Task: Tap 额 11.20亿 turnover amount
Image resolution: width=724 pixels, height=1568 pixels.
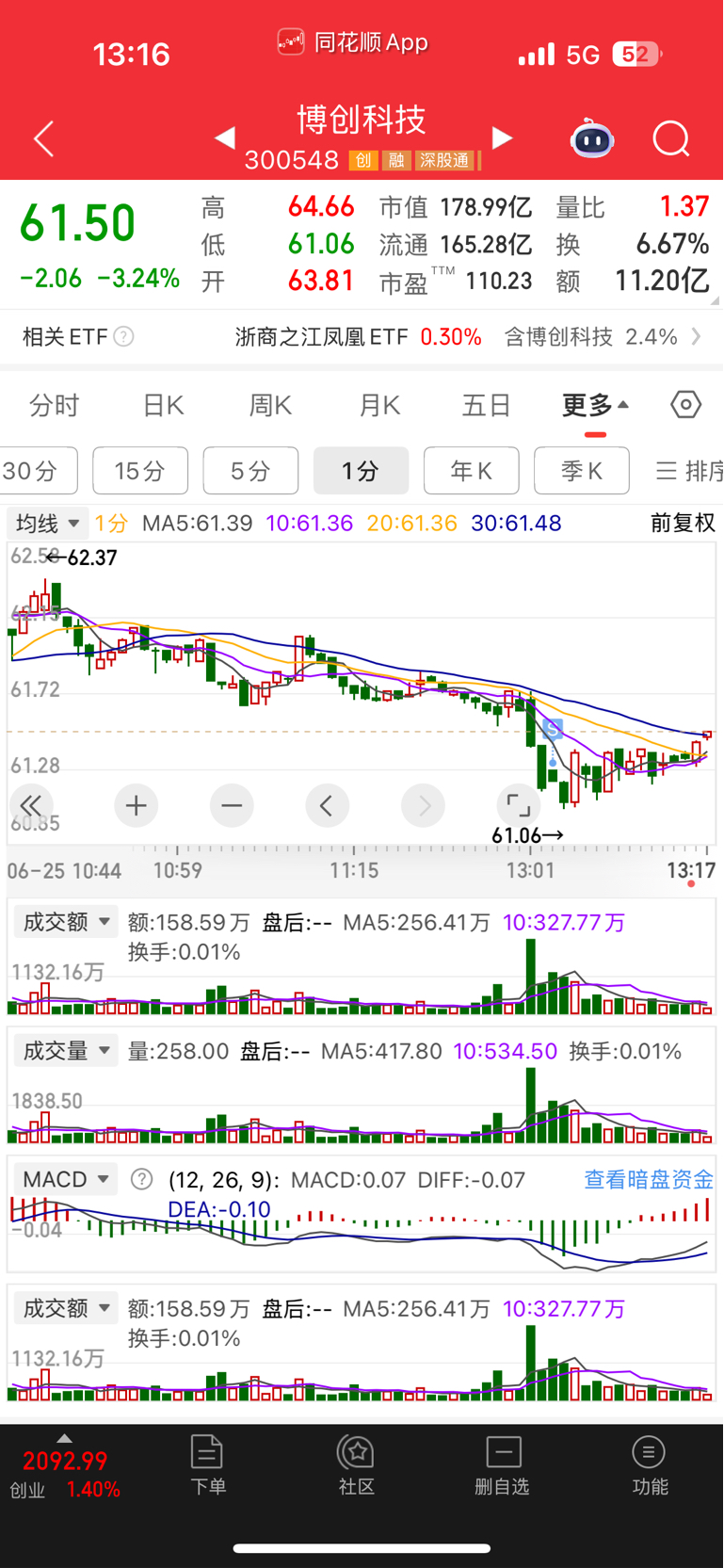Action: [632, 281]
